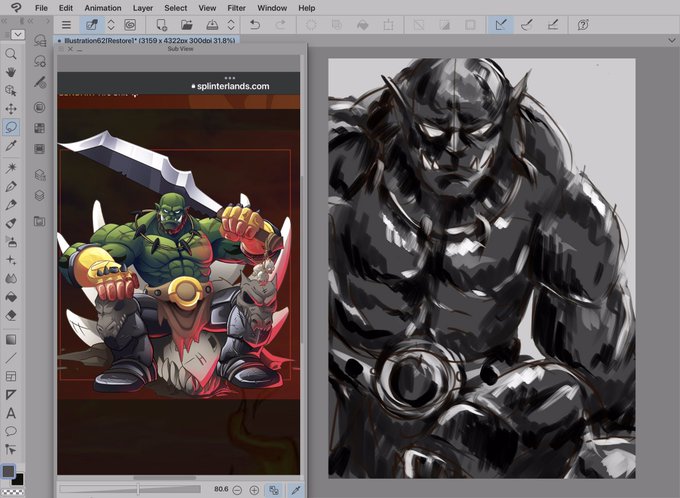Open the Edit menu
680x498 pixels.
(66, 8)
